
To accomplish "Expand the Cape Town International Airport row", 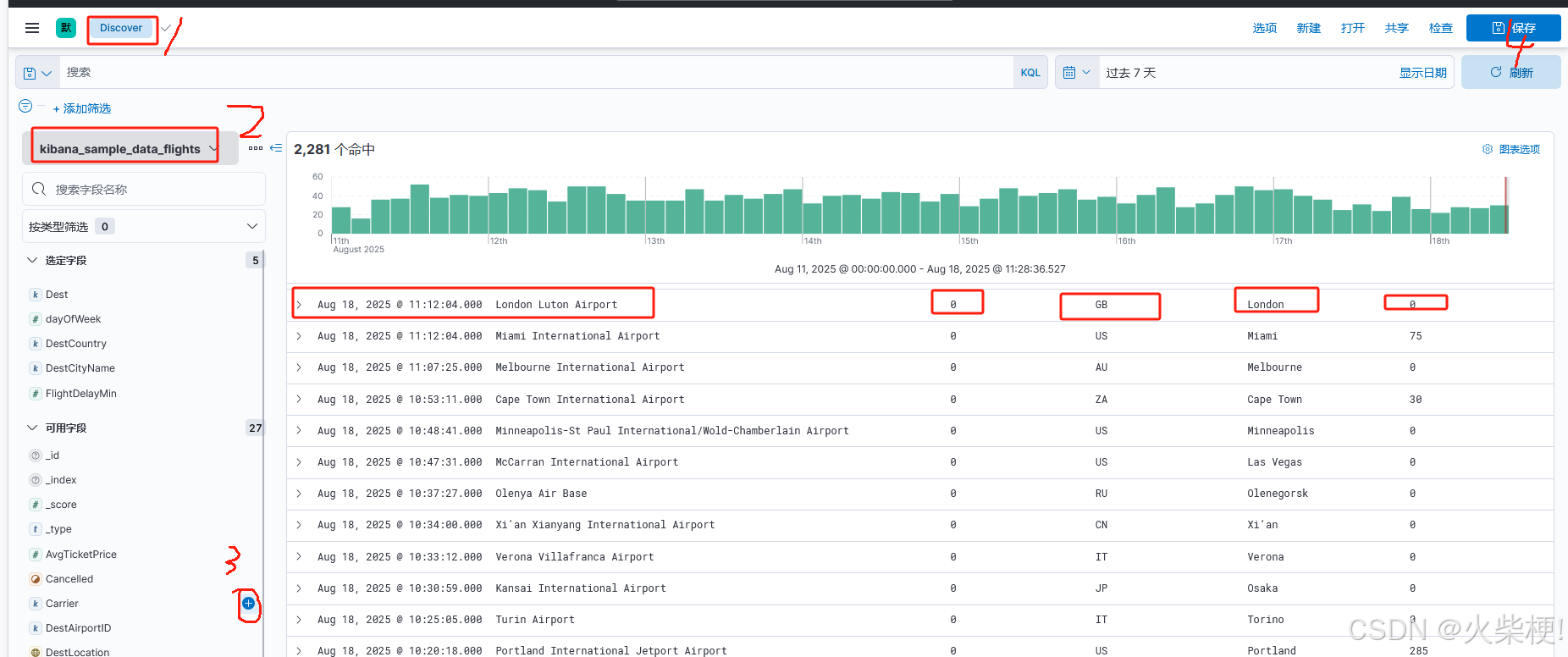I will tap(299, 400).
